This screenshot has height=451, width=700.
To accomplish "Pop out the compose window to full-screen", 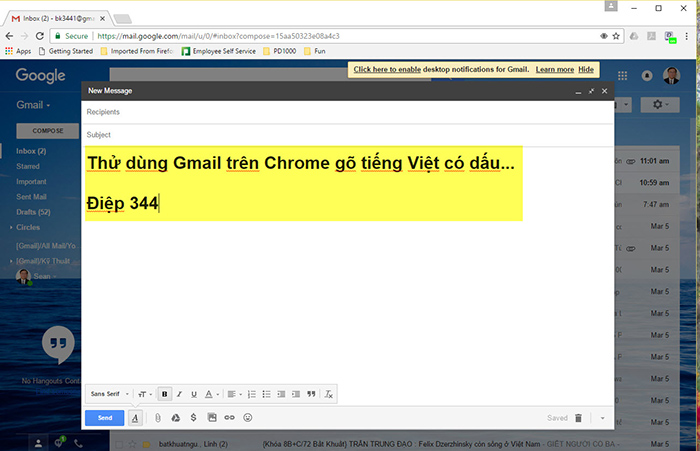I will click(x=591, y=91).
